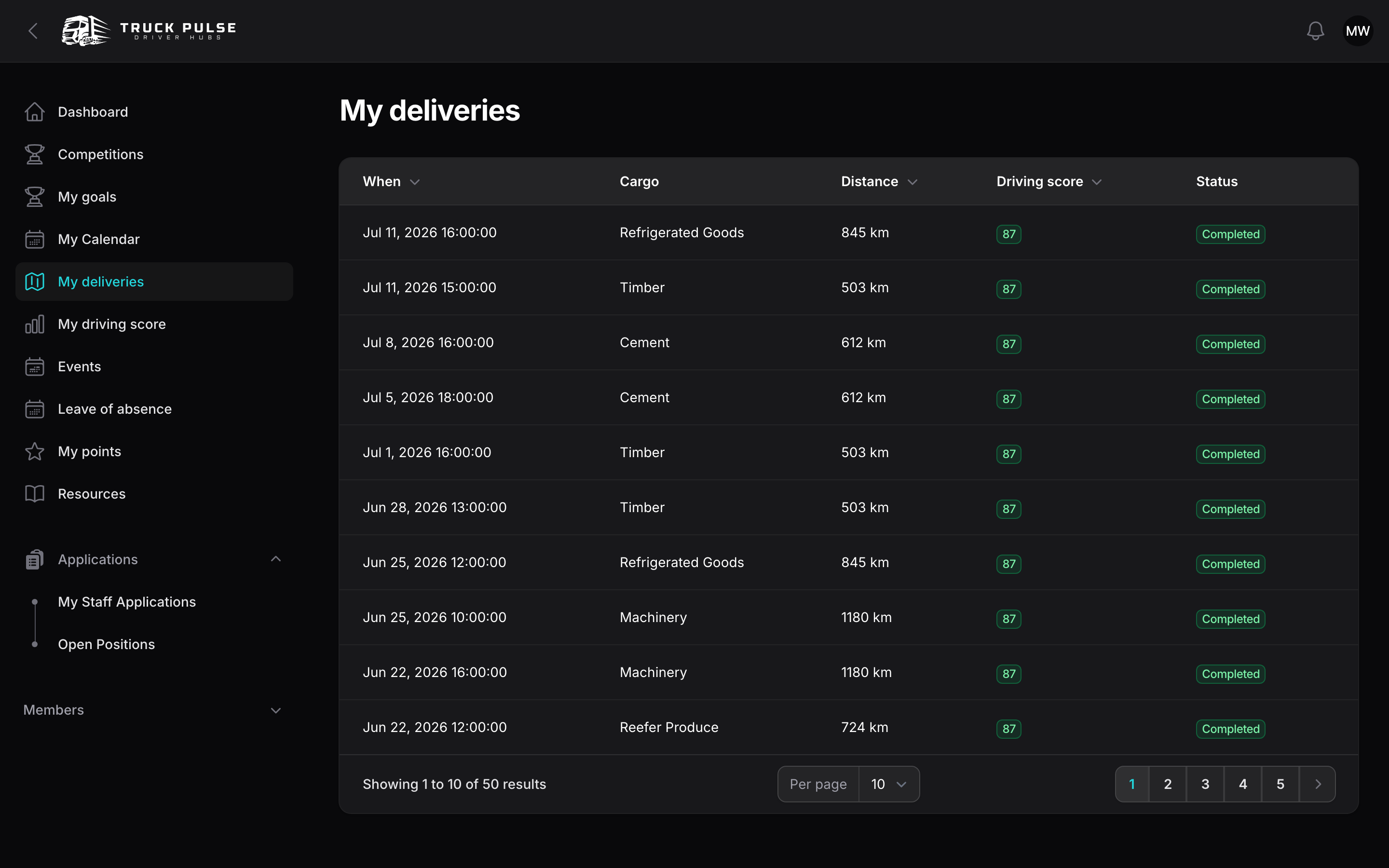Viewport: 1389px width, 868px height.
Task: Click score 87 badge in Jul 8 row
Action: [1008, 344]
